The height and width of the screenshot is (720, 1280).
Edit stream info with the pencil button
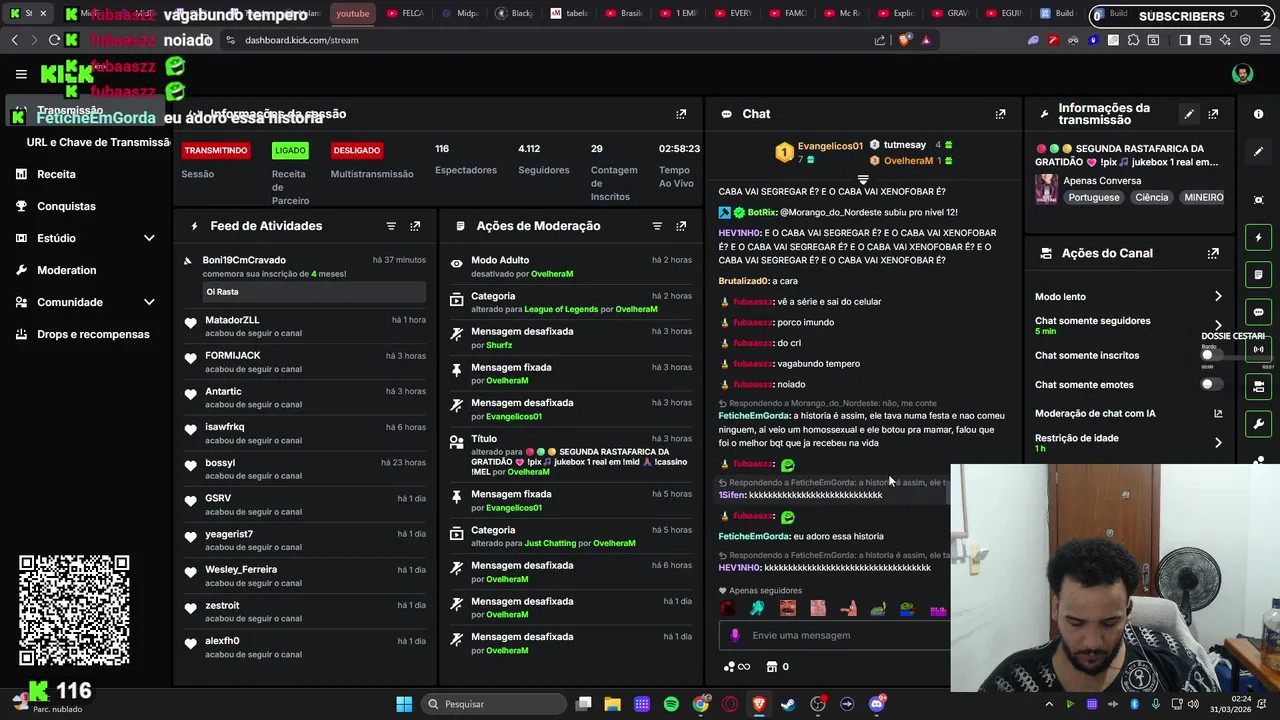[x=1189, y=114]
